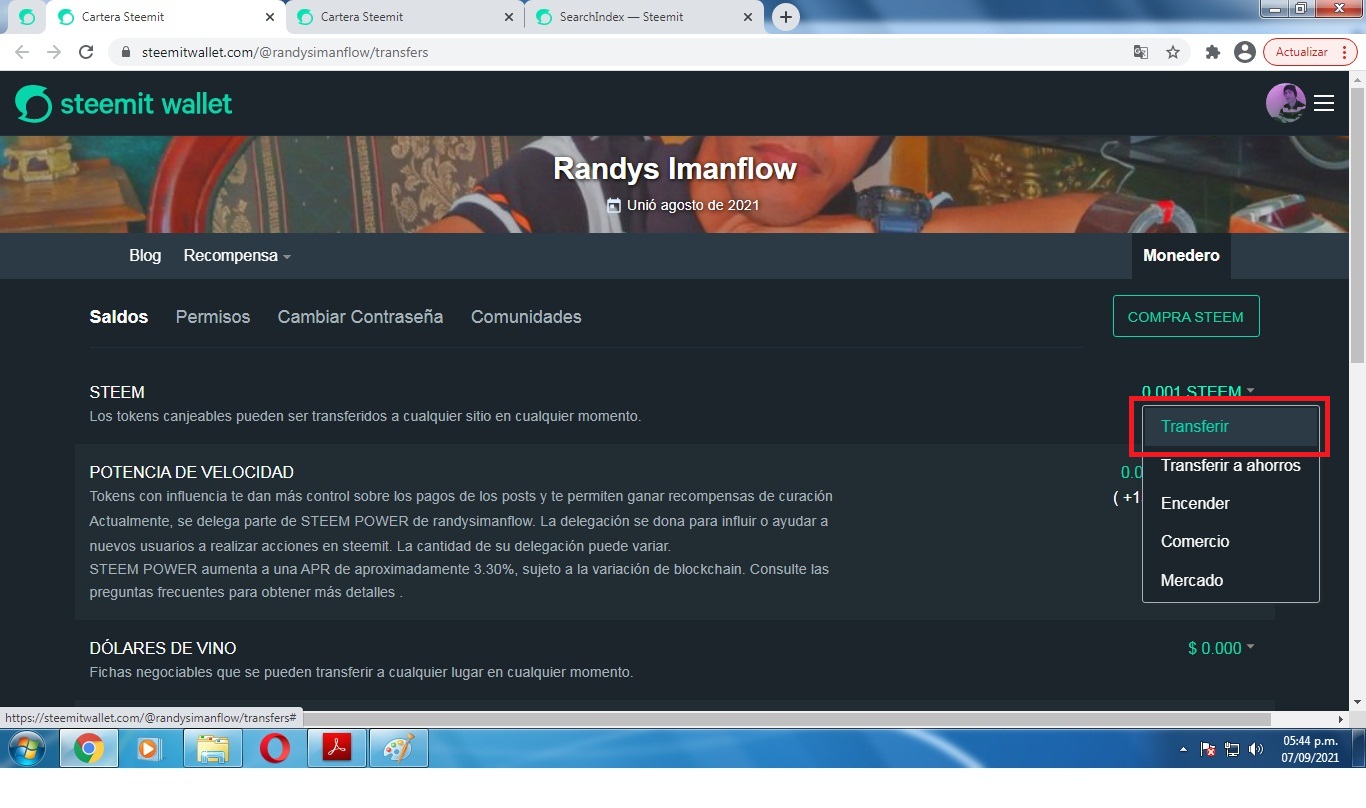Open the Opera browser taskbar icon
Image resolution: width=1366 pixels, height=808 pixels.
(x=274, y=749)
